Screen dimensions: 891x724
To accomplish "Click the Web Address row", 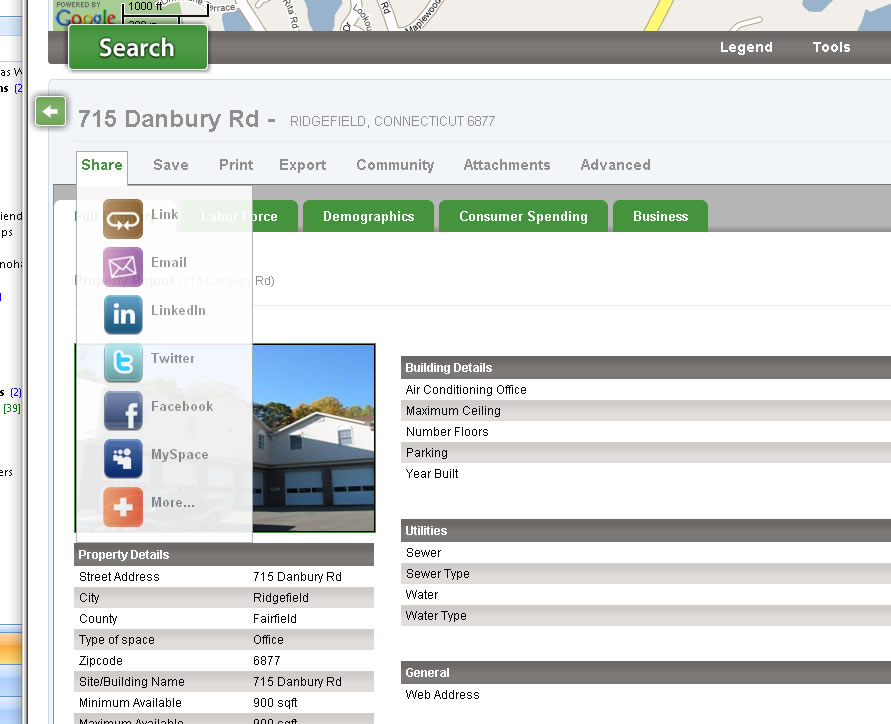I will click(x=646, y=695).
